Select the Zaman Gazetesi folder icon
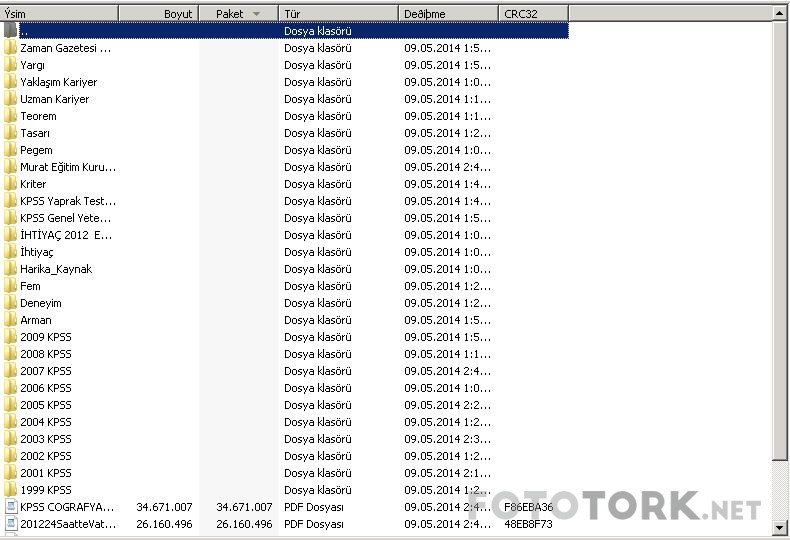This screenshot has width=790, height=540. (x=10, y=48)
